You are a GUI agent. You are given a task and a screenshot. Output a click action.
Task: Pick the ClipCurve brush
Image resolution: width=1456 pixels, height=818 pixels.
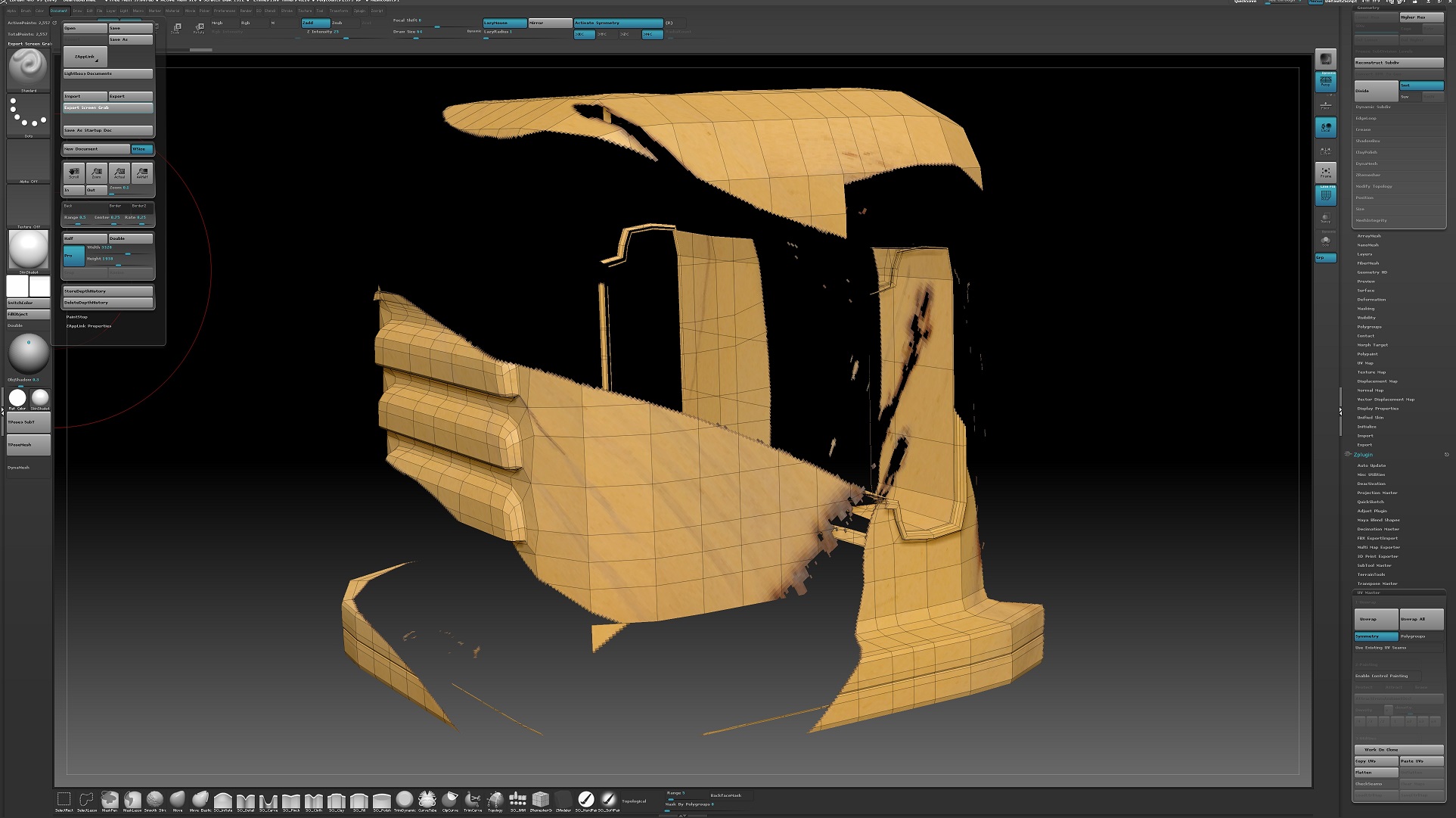450,801
